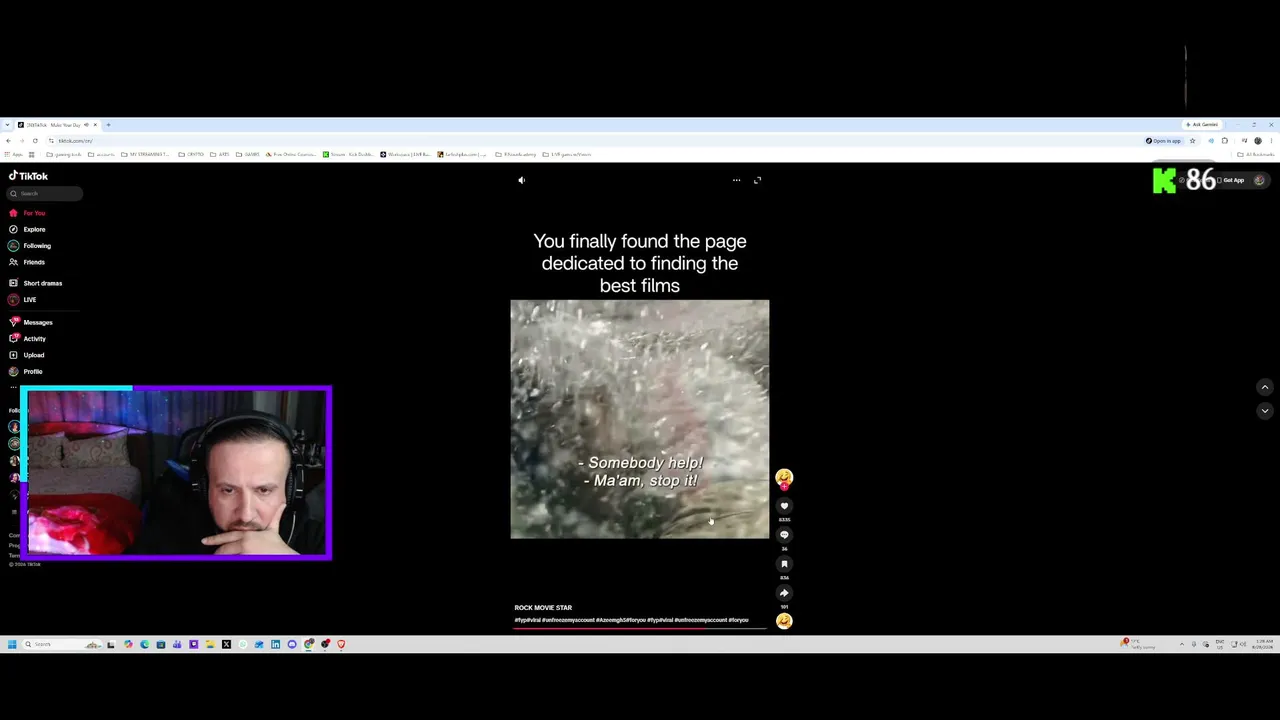The image size is (1280, 720).
Task: Open the For You feed
Action: pyautogui.click(x=28, y=213)
